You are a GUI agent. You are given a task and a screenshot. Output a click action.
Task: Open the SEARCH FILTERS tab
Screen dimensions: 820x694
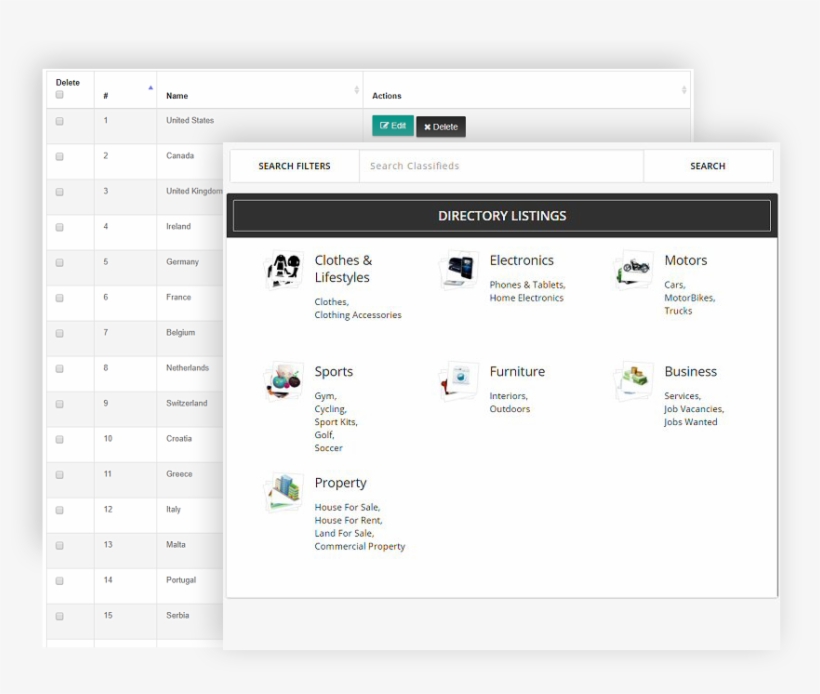pyautogui.click(x=293, y=166)
